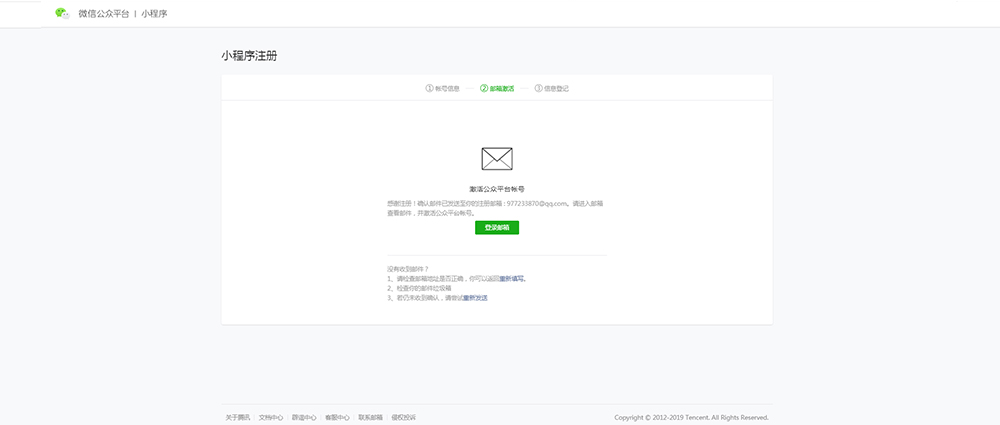
Task: Click the 重新发送 resend link
Action: [475, 298]
